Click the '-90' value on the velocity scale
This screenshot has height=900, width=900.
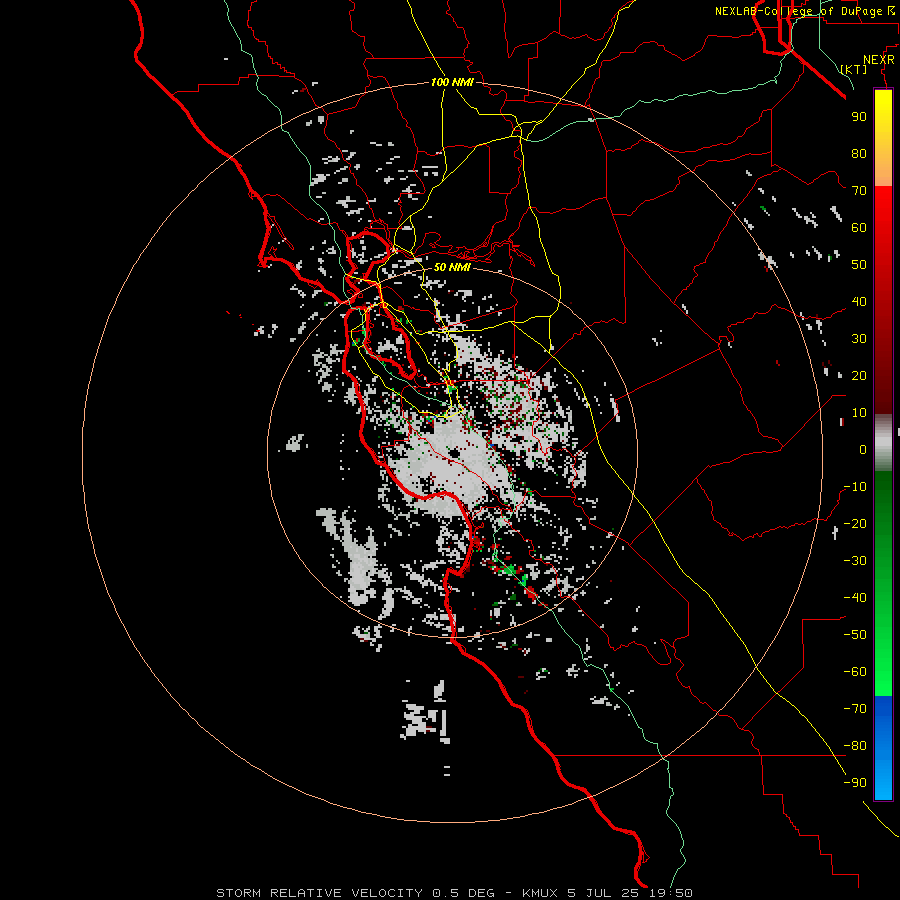[x=855, y=782]
